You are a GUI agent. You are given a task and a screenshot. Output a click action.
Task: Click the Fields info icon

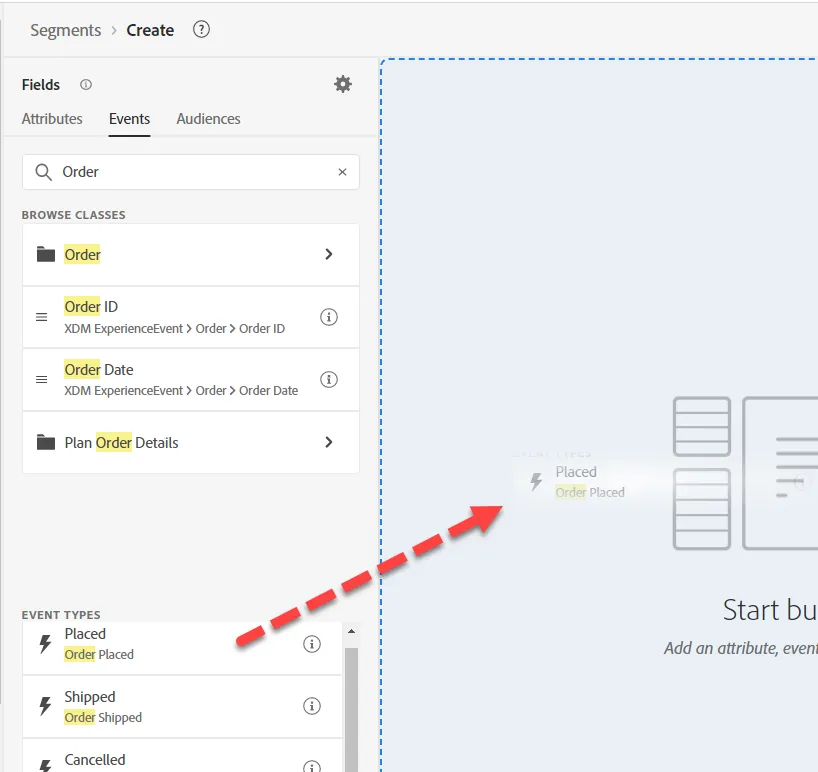pyautogui.click(x=86, y=85)
